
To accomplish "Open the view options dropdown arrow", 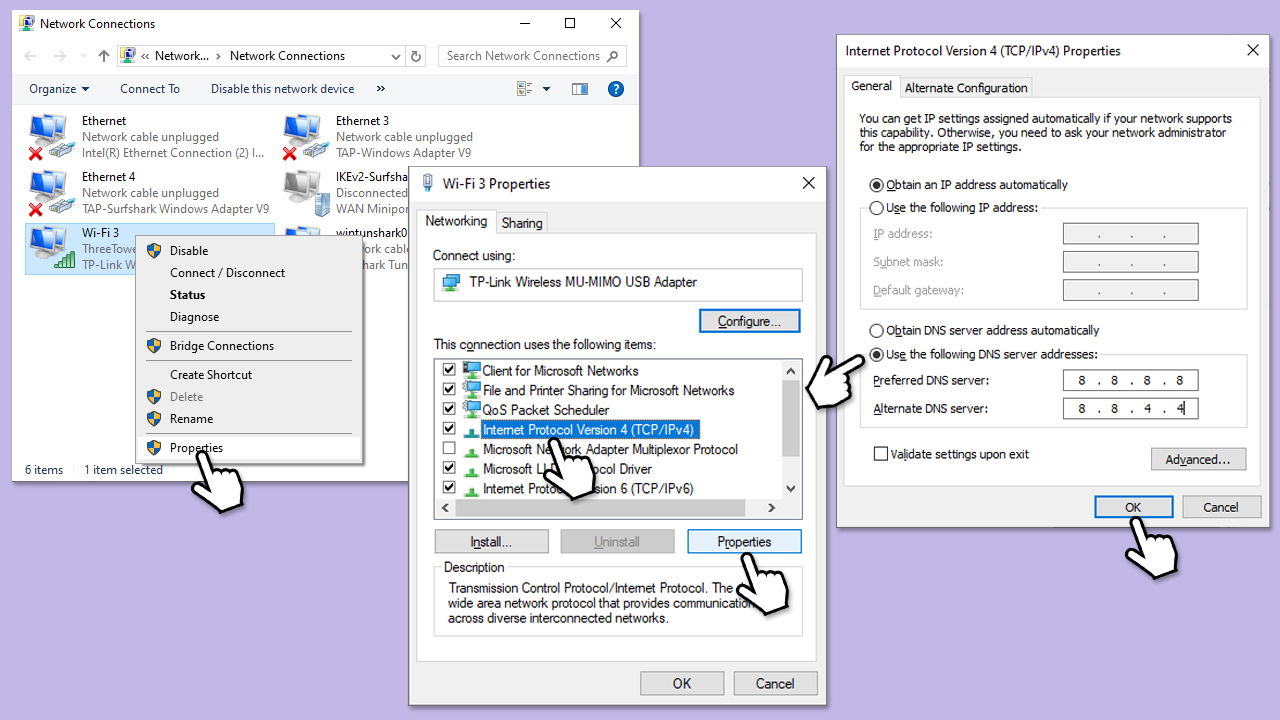I will pos(546,89).
